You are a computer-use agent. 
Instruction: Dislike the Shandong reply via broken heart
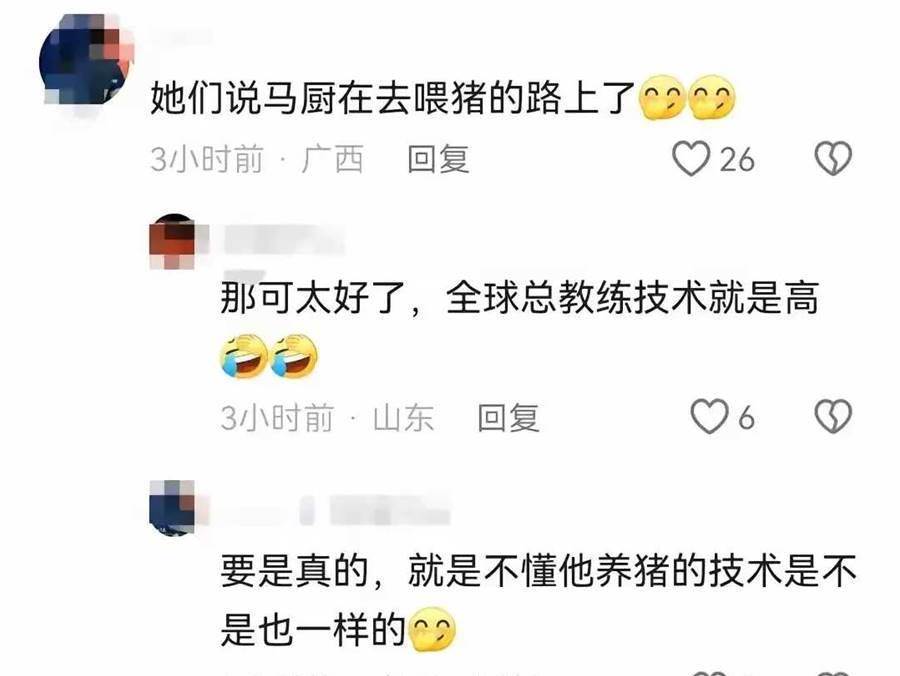point(833,417)
